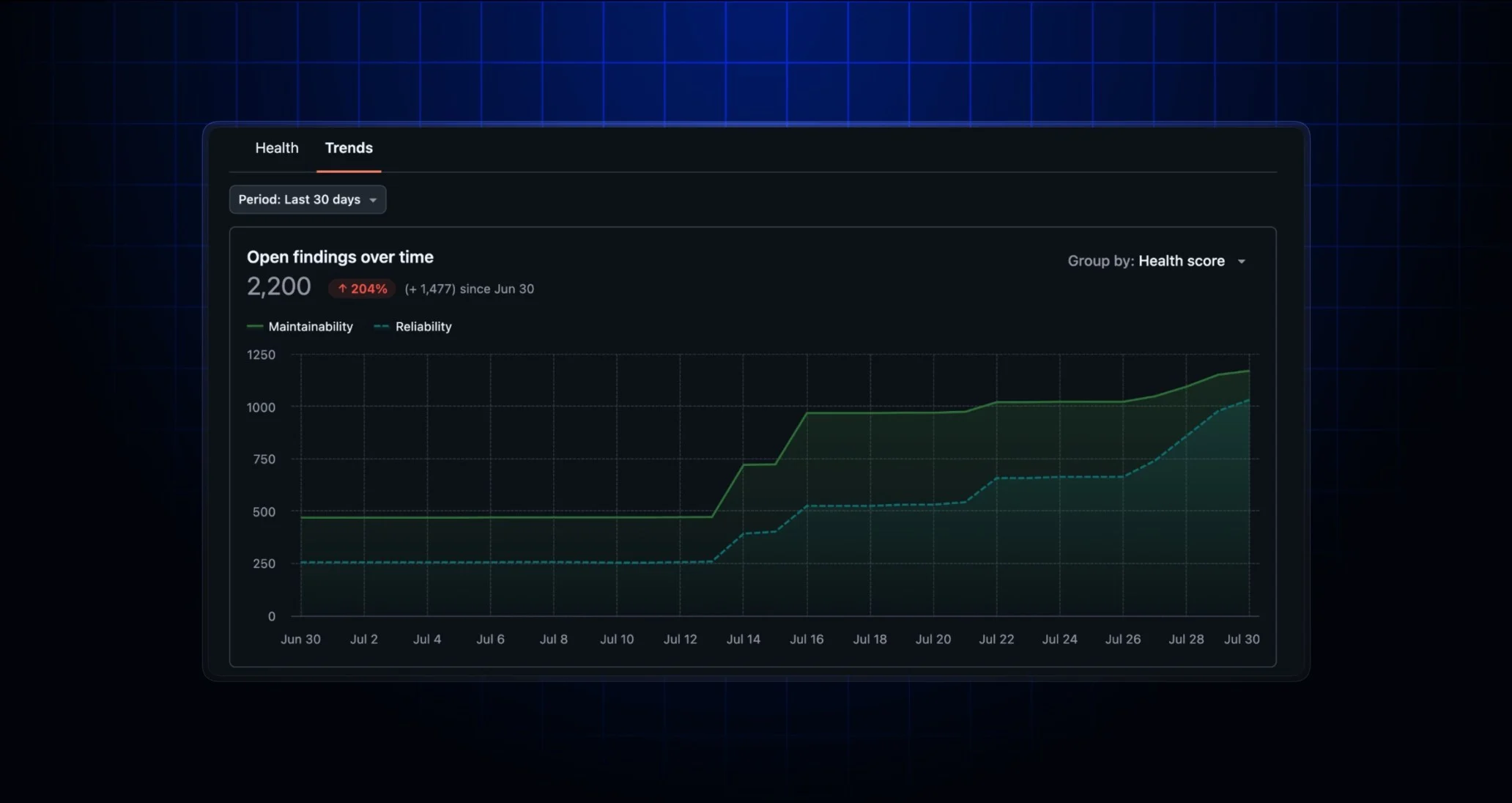The width and height of the screenshot is (1512, 803).
Task: Click the 1000 y-axis label
Action: pyautogui.click(x=261, y=407)
